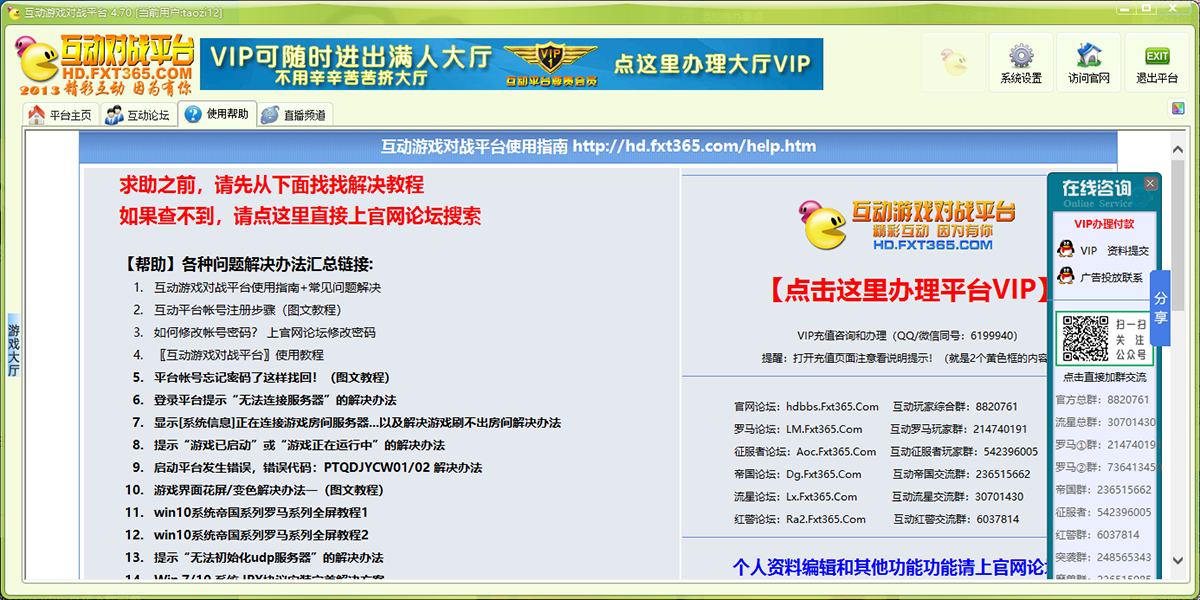Select the 使用帮助 tab
1200x600 pixels.
coord(217,114)
